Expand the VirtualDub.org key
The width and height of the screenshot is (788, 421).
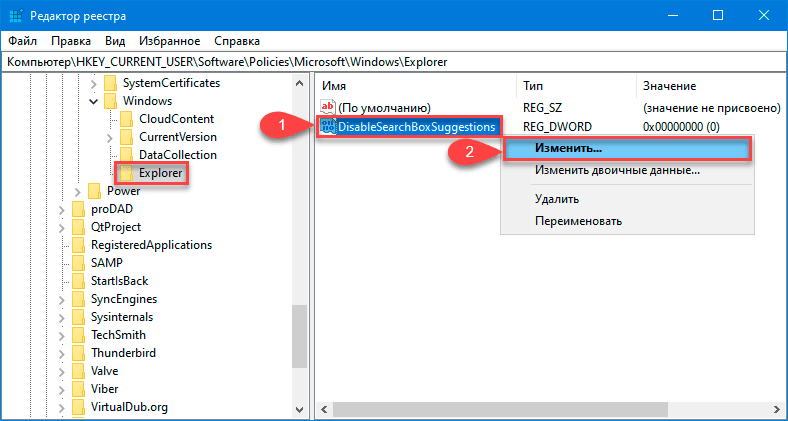click(61, 407)
